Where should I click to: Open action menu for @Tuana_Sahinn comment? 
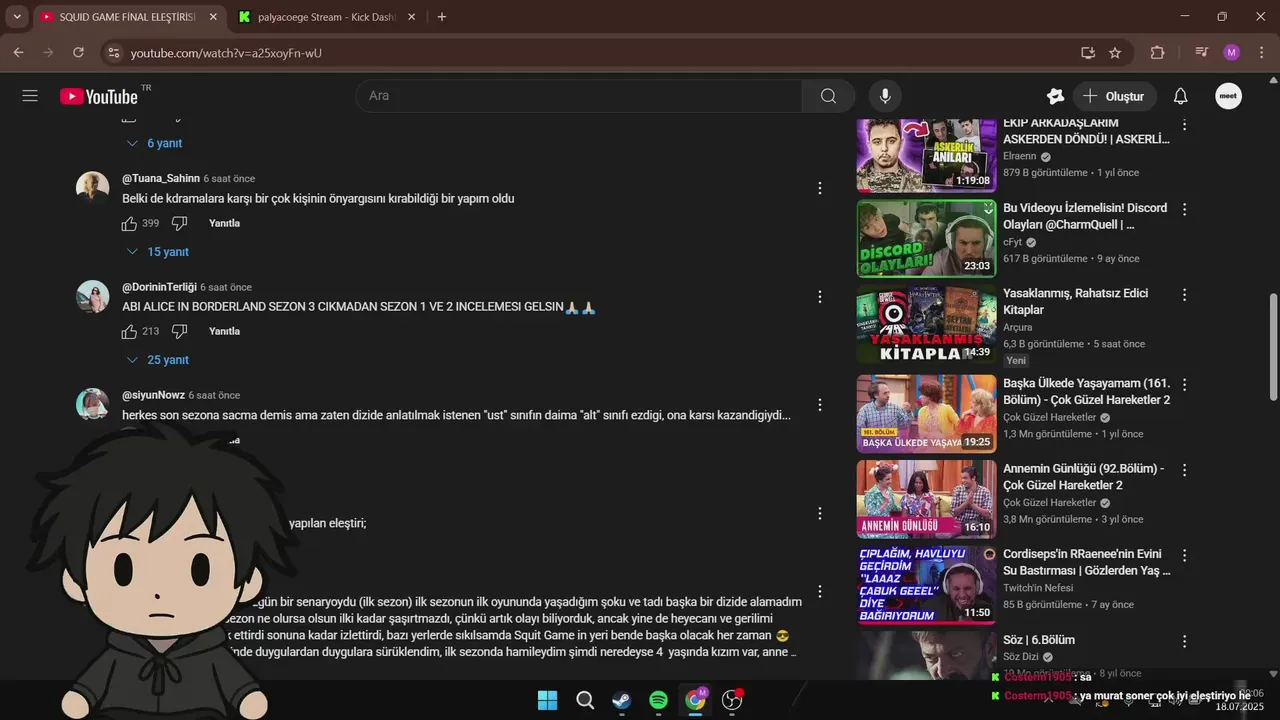click(820, 188)
